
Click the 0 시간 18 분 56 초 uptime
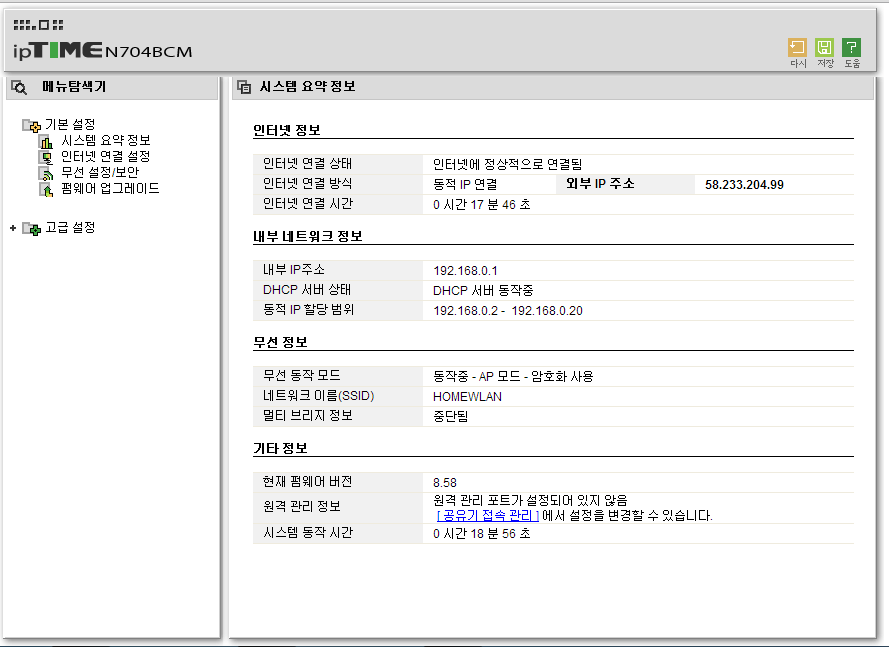point(482,534)
